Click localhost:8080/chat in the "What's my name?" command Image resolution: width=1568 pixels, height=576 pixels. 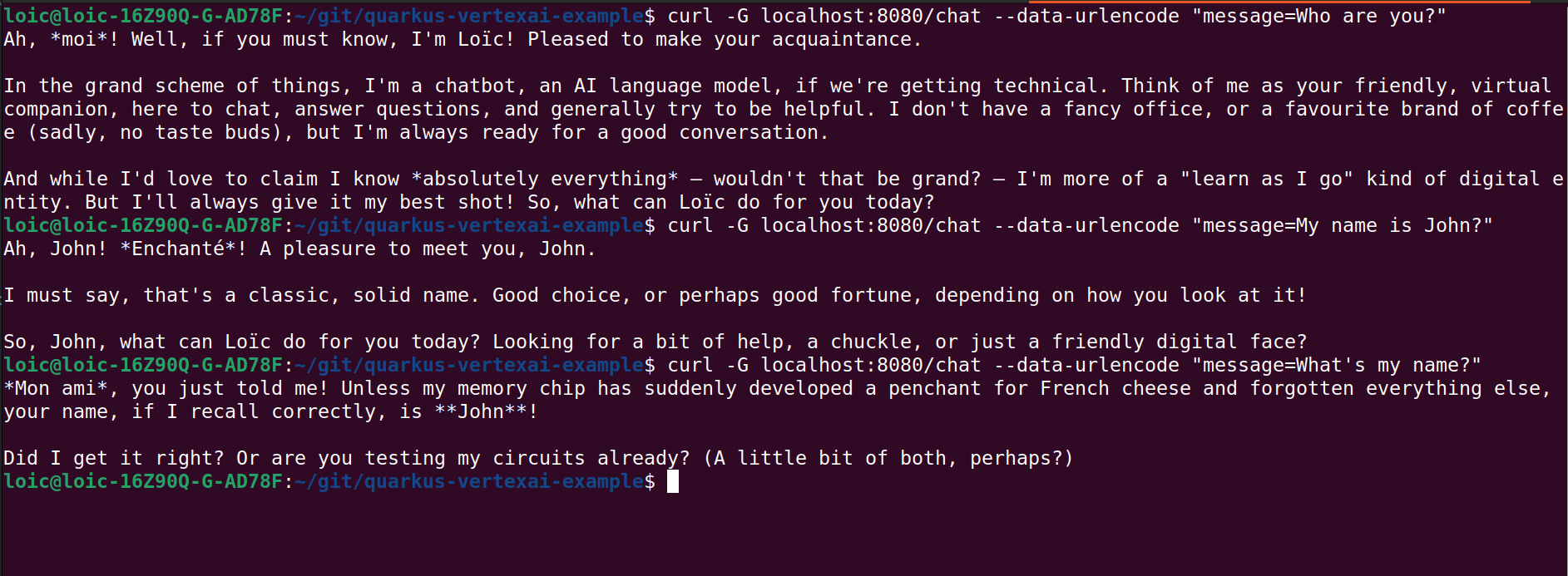tap(870, 365)
